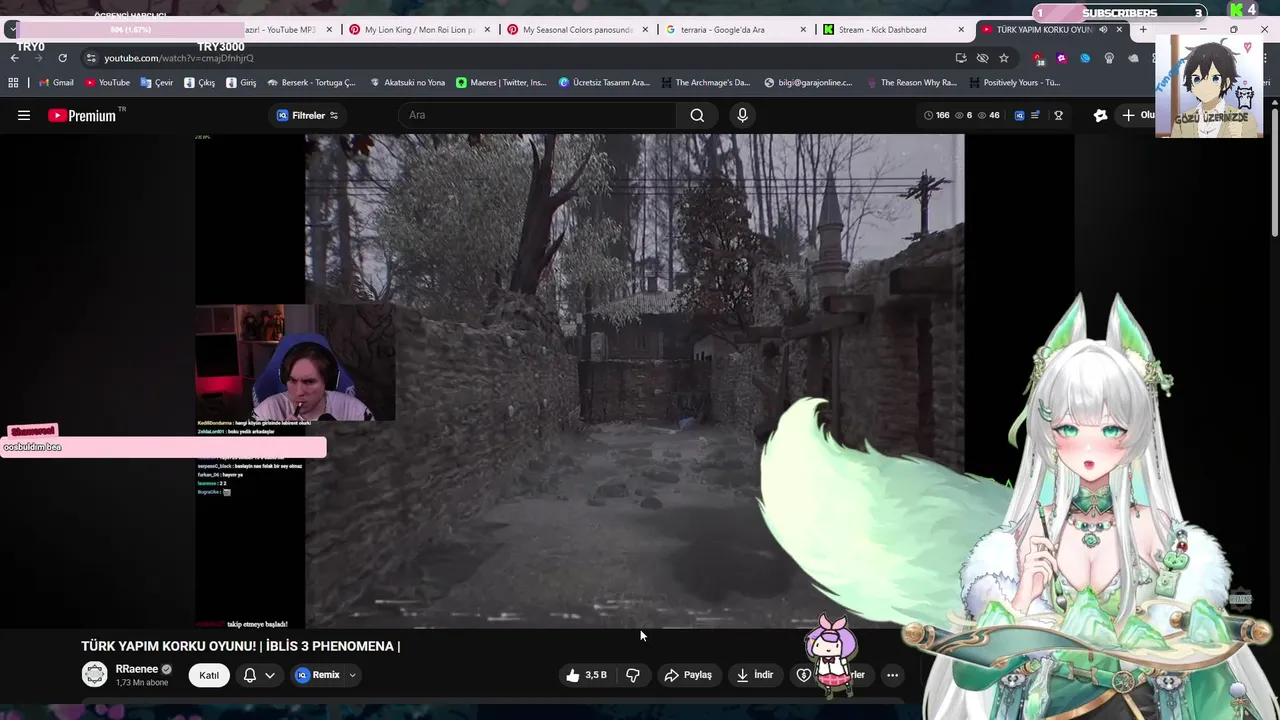Click the browser forward arrow

point(38,58)
